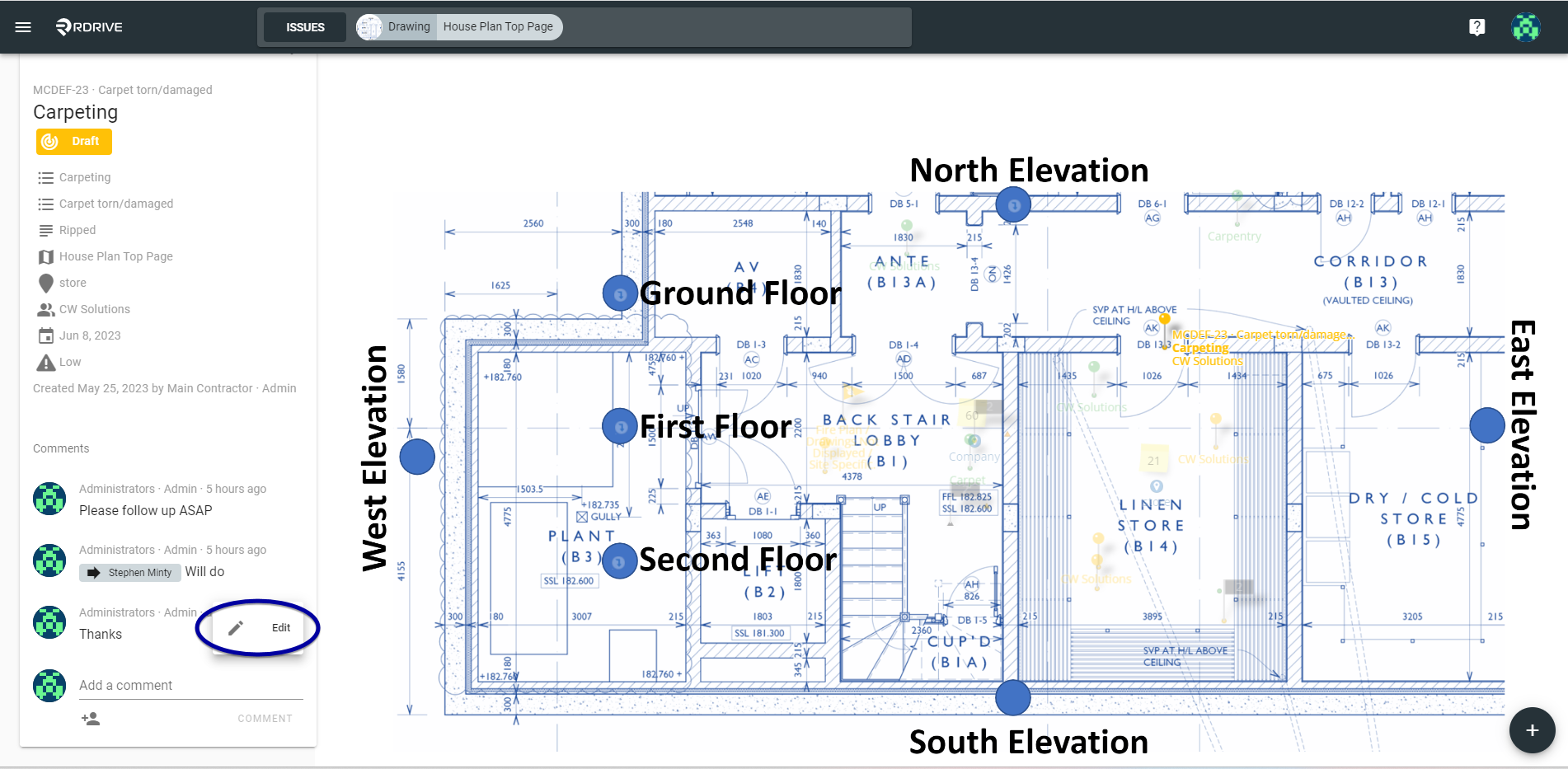The image size is (1568, 769).
Task: Select the Second Floor blue marker
Action: click(x=620, y=561)
